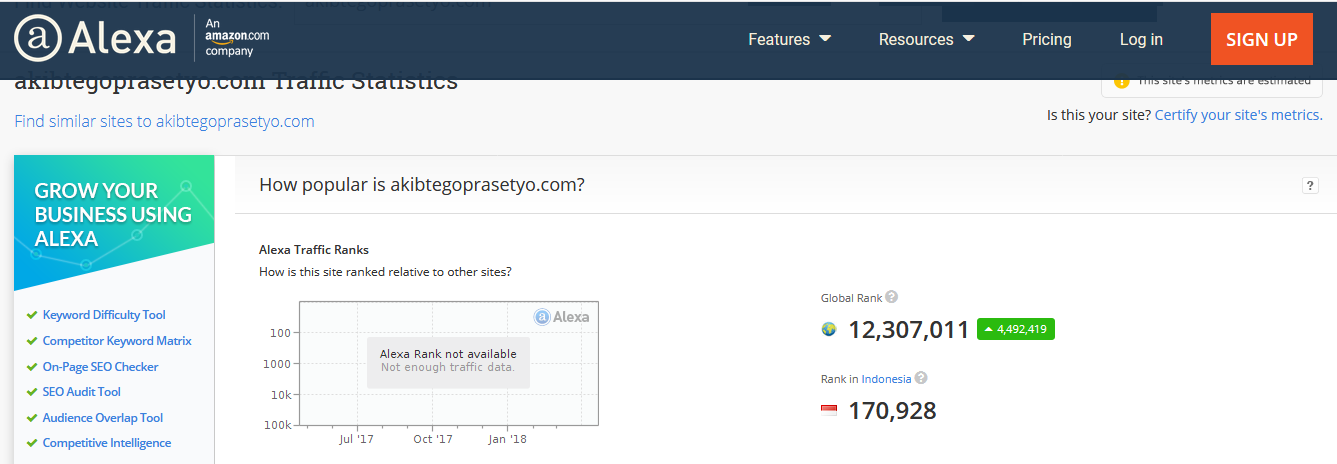Click the Alexa Traffic Ranks heading
Image resolution: width=1337 pixels, height=464 pixels.
click(x=314, y=250)
